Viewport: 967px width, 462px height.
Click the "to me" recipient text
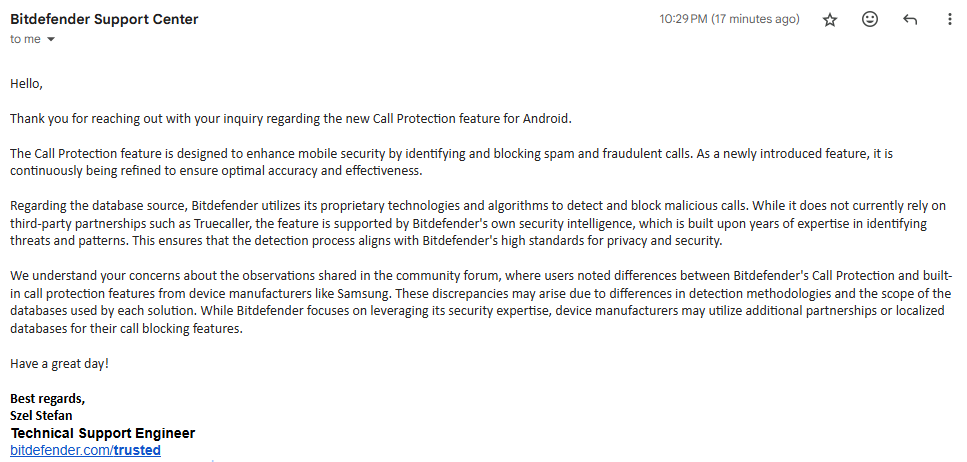click(x=25, y=39)
